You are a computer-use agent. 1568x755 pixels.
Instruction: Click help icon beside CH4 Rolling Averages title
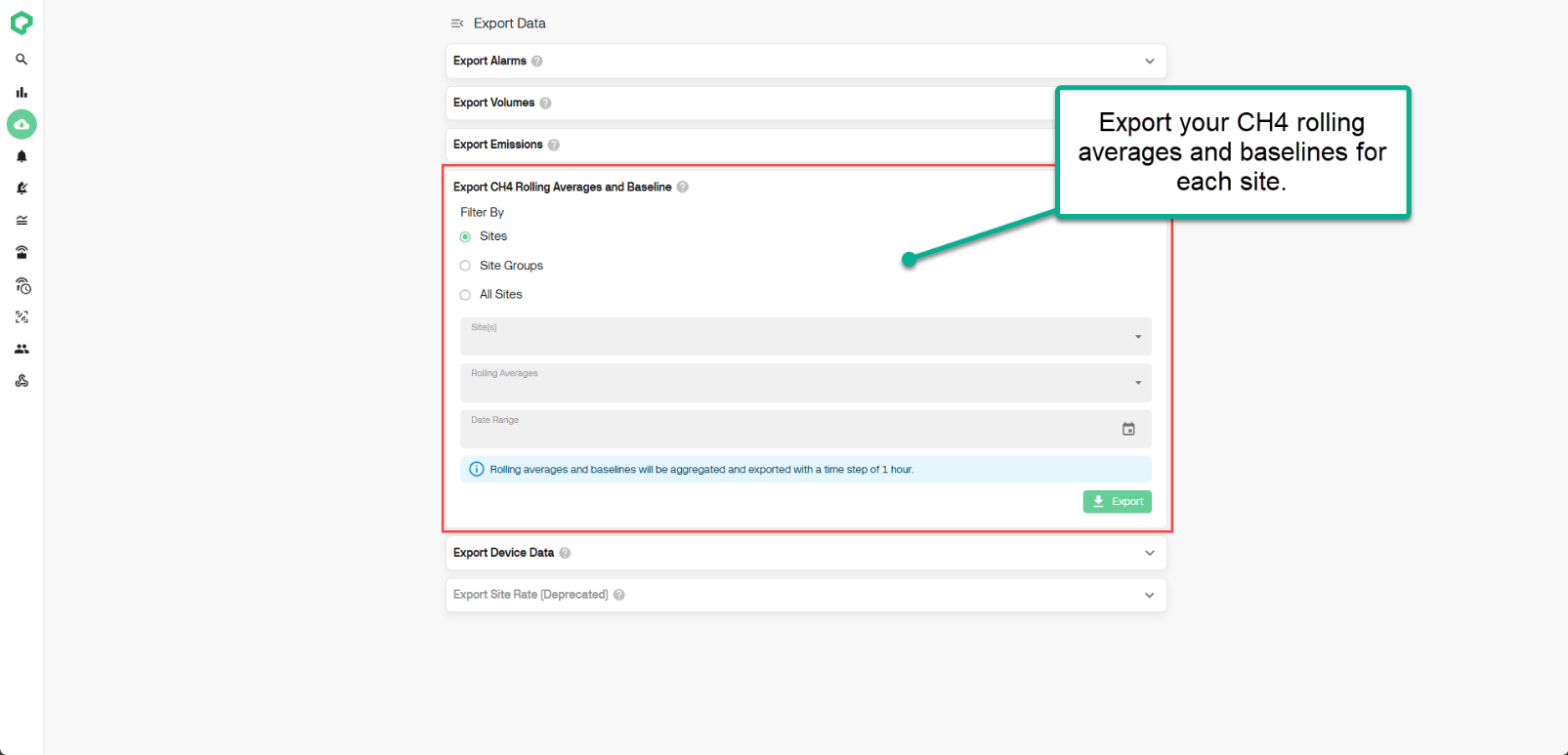(x=683, y=187)
